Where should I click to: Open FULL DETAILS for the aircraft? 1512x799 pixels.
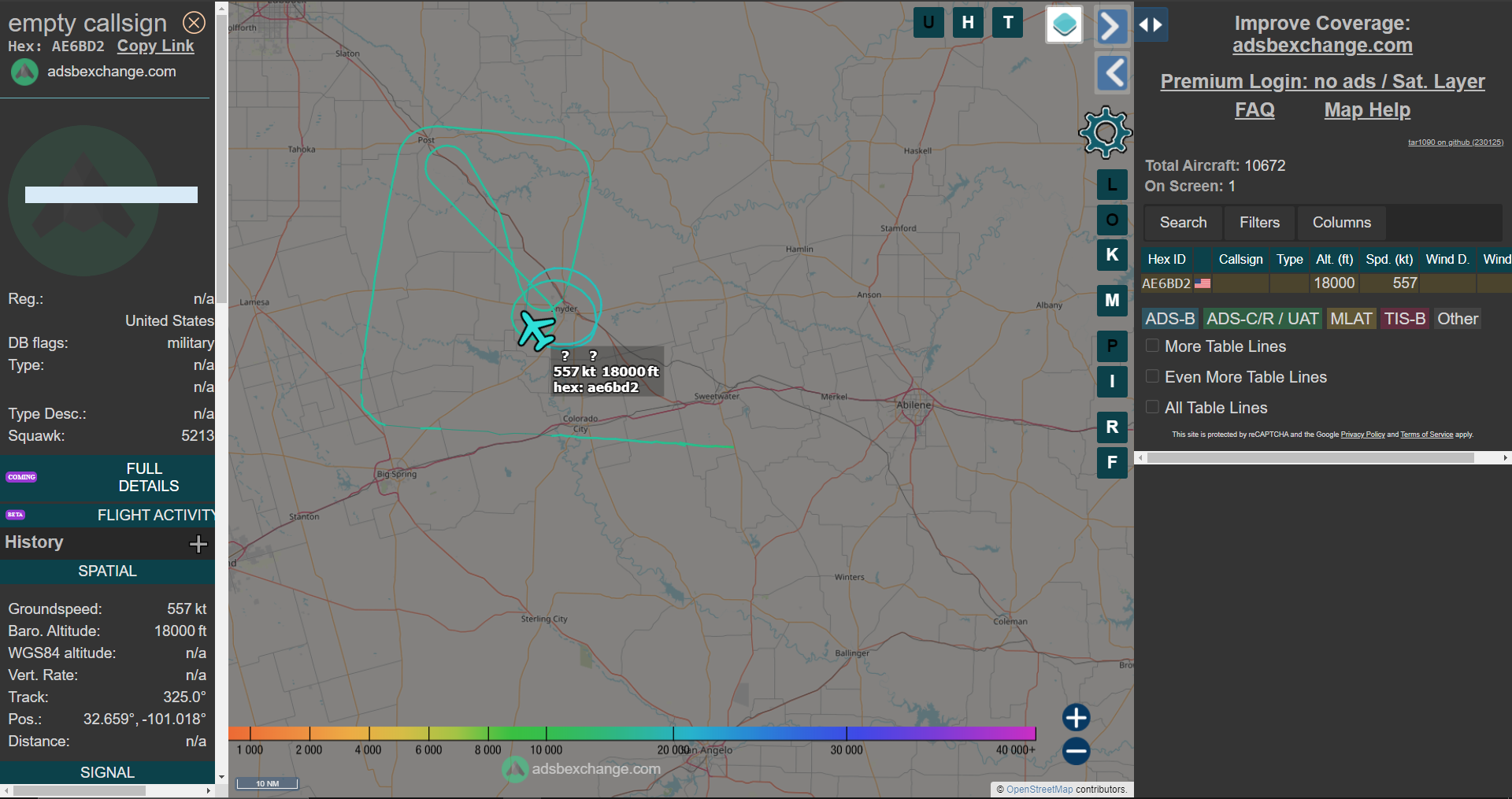point(148,477)
